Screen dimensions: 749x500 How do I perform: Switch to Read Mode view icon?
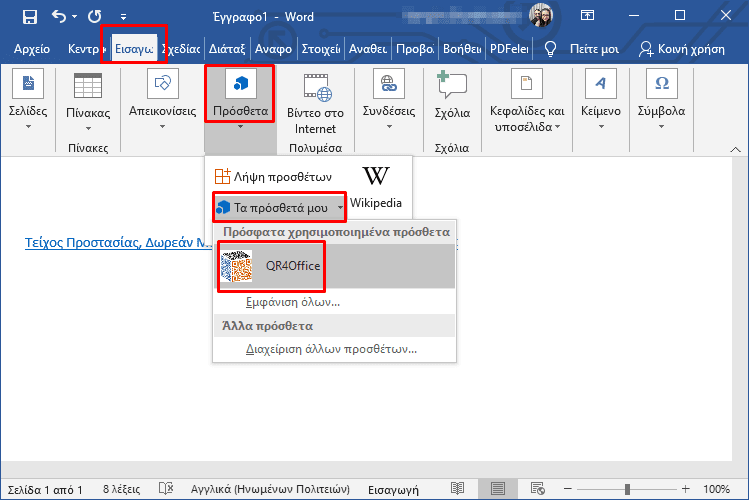tap(457, 489)
